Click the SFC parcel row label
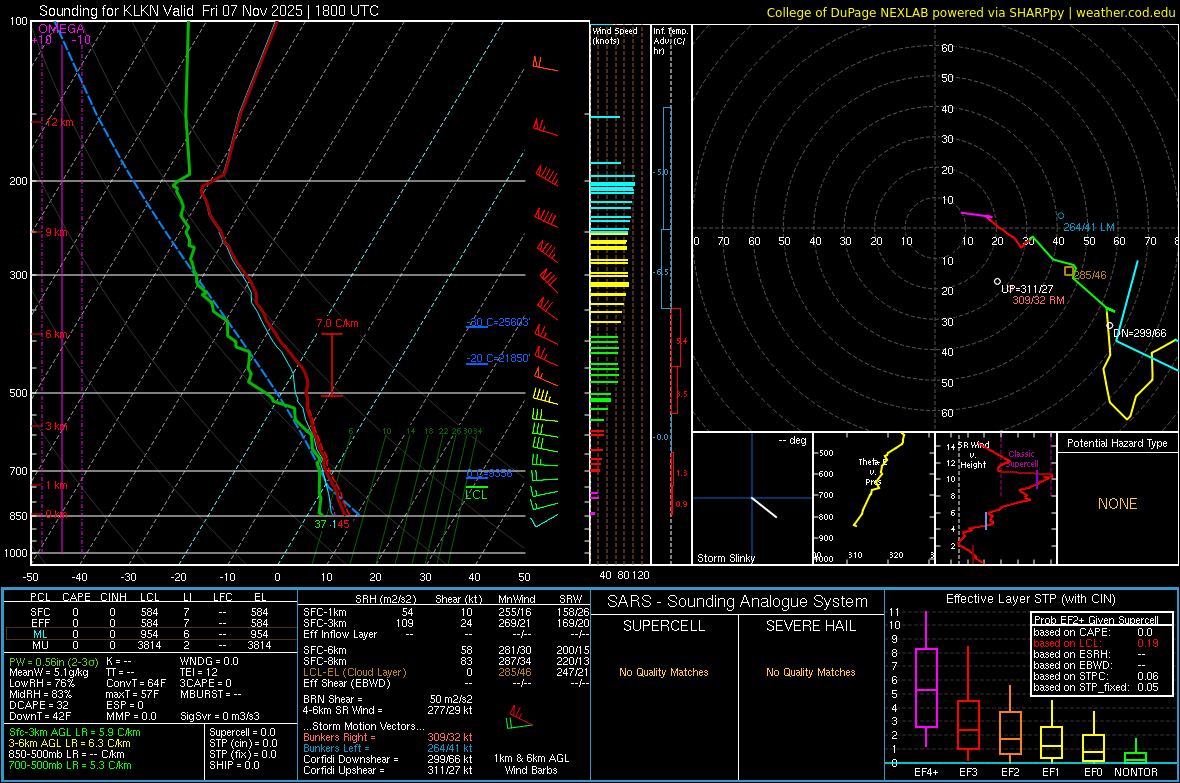 click(x=40, y=612)
